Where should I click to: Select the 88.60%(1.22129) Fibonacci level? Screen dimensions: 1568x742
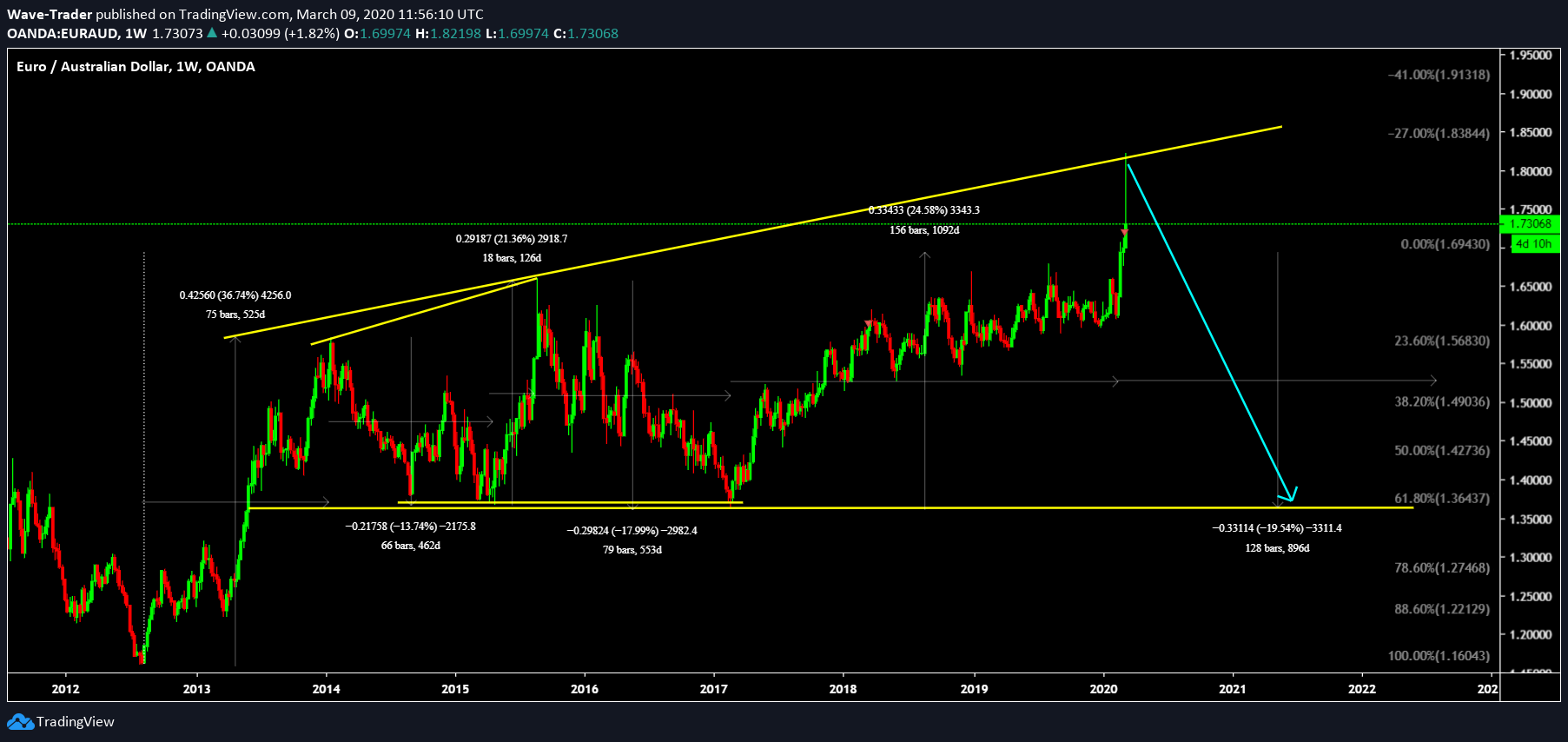tap(1442, 609)
